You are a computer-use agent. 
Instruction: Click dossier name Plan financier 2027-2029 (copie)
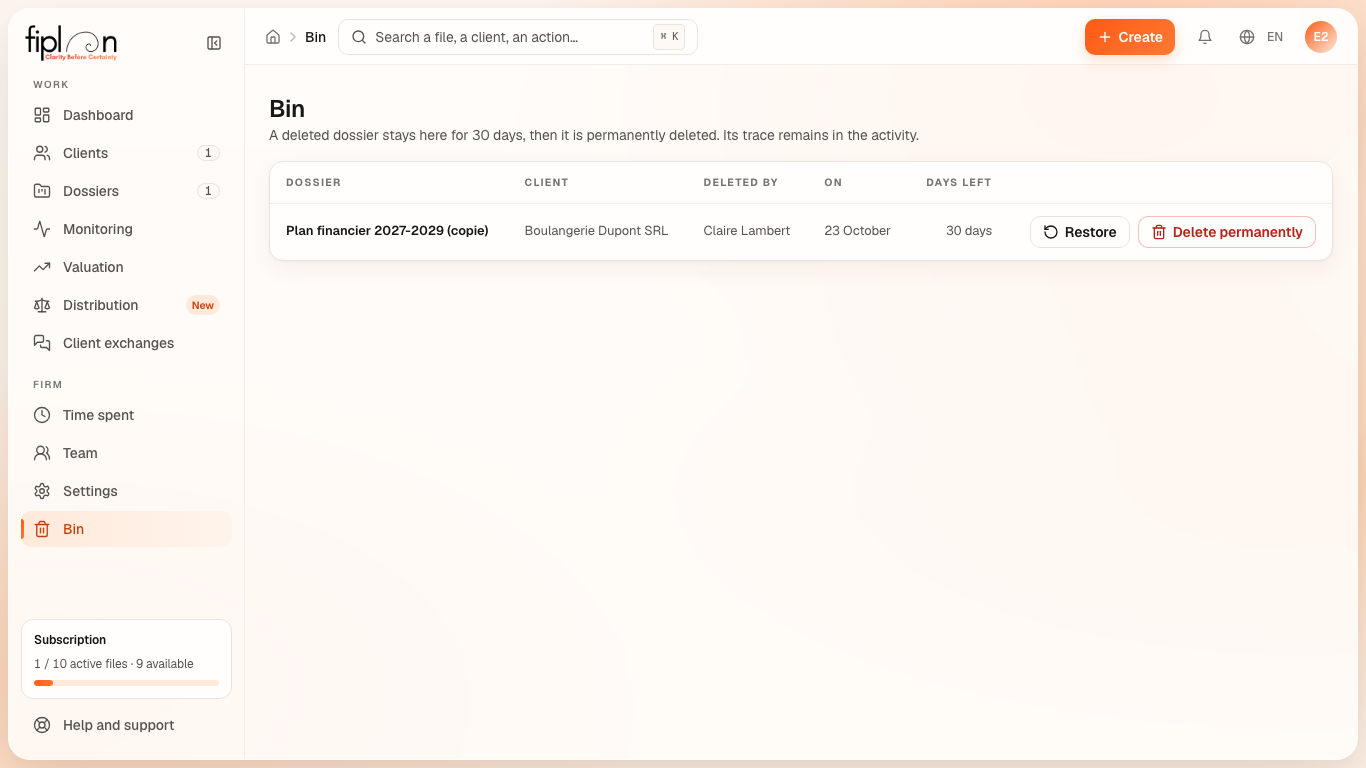pos(387,231)
